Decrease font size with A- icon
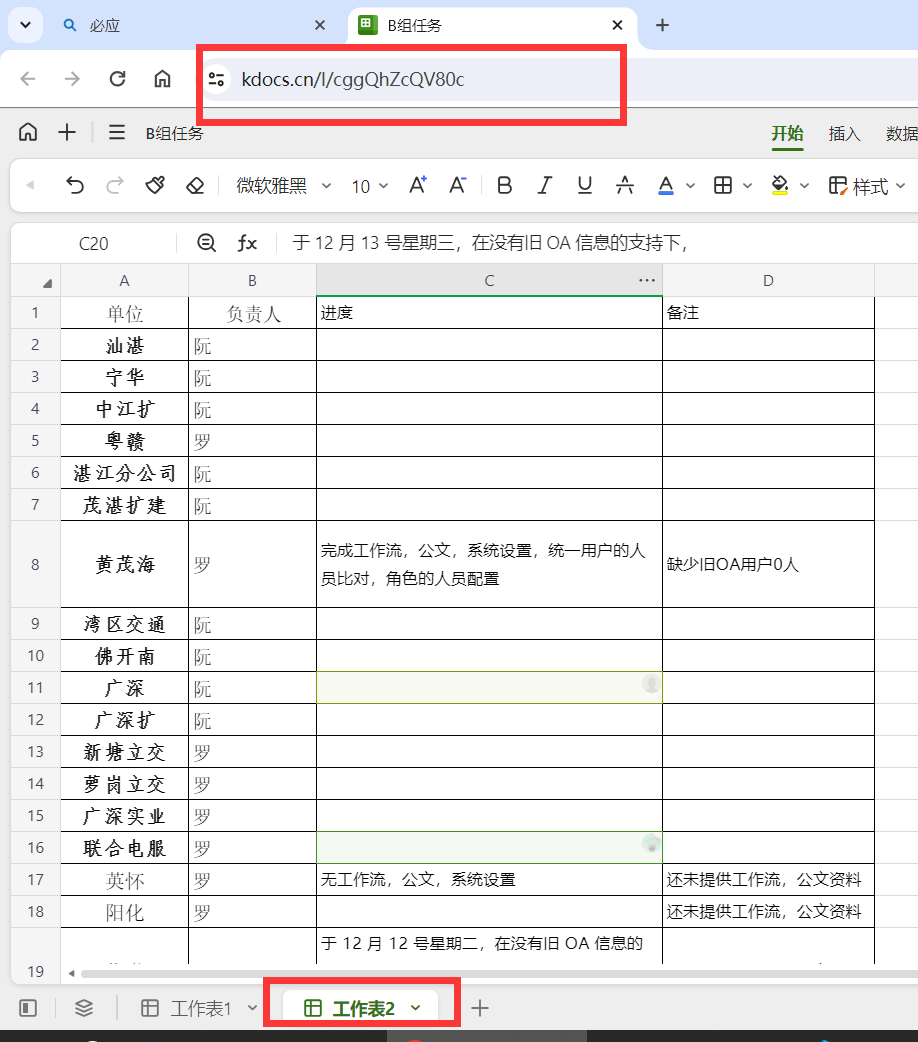This screenshot has height=1042, width=918. coord(457,185)
